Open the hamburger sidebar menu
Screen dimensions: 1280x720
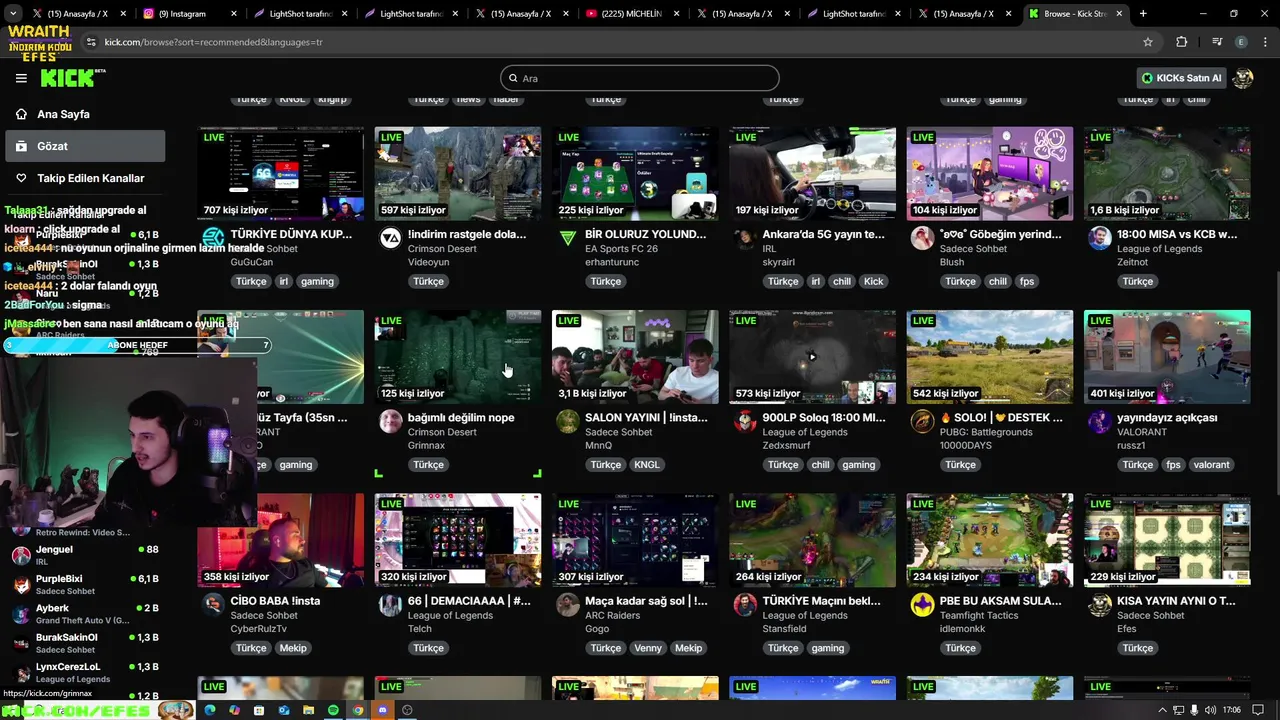click(x=21, y=78)
